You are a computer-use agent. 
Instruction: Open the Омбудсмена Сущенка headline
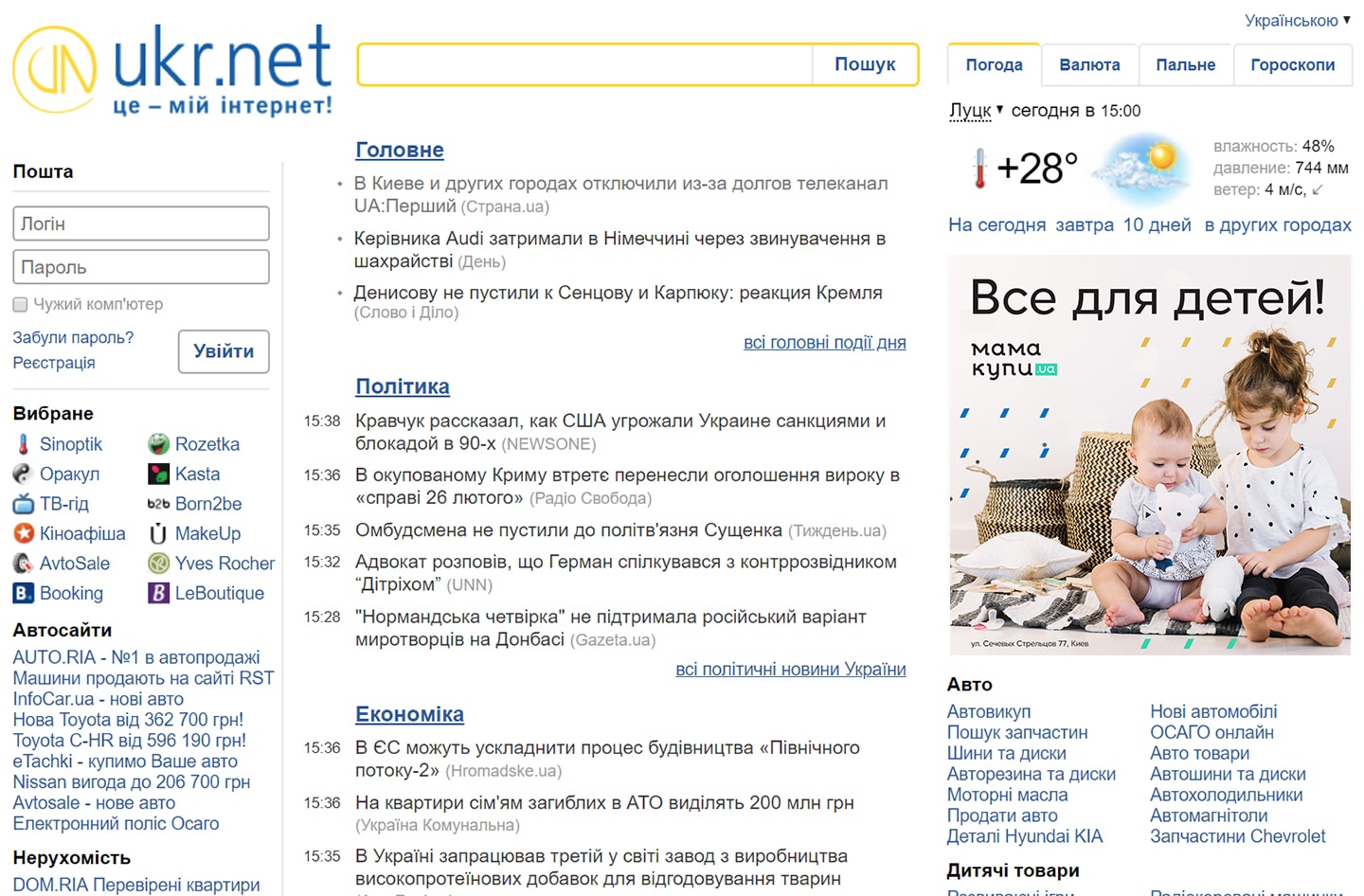[568, 530]
